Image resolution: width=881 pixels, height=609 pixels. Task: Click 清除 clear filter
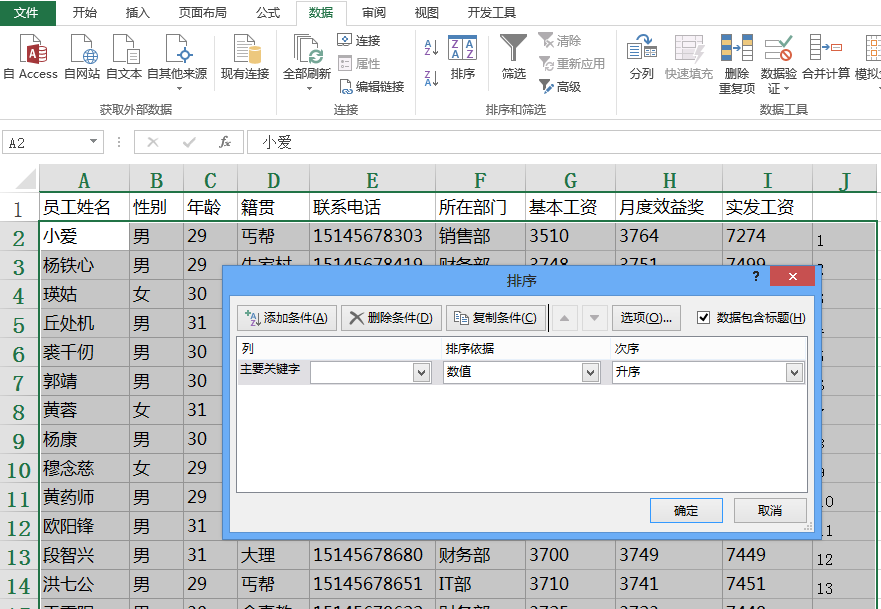(x=560, y=40)
